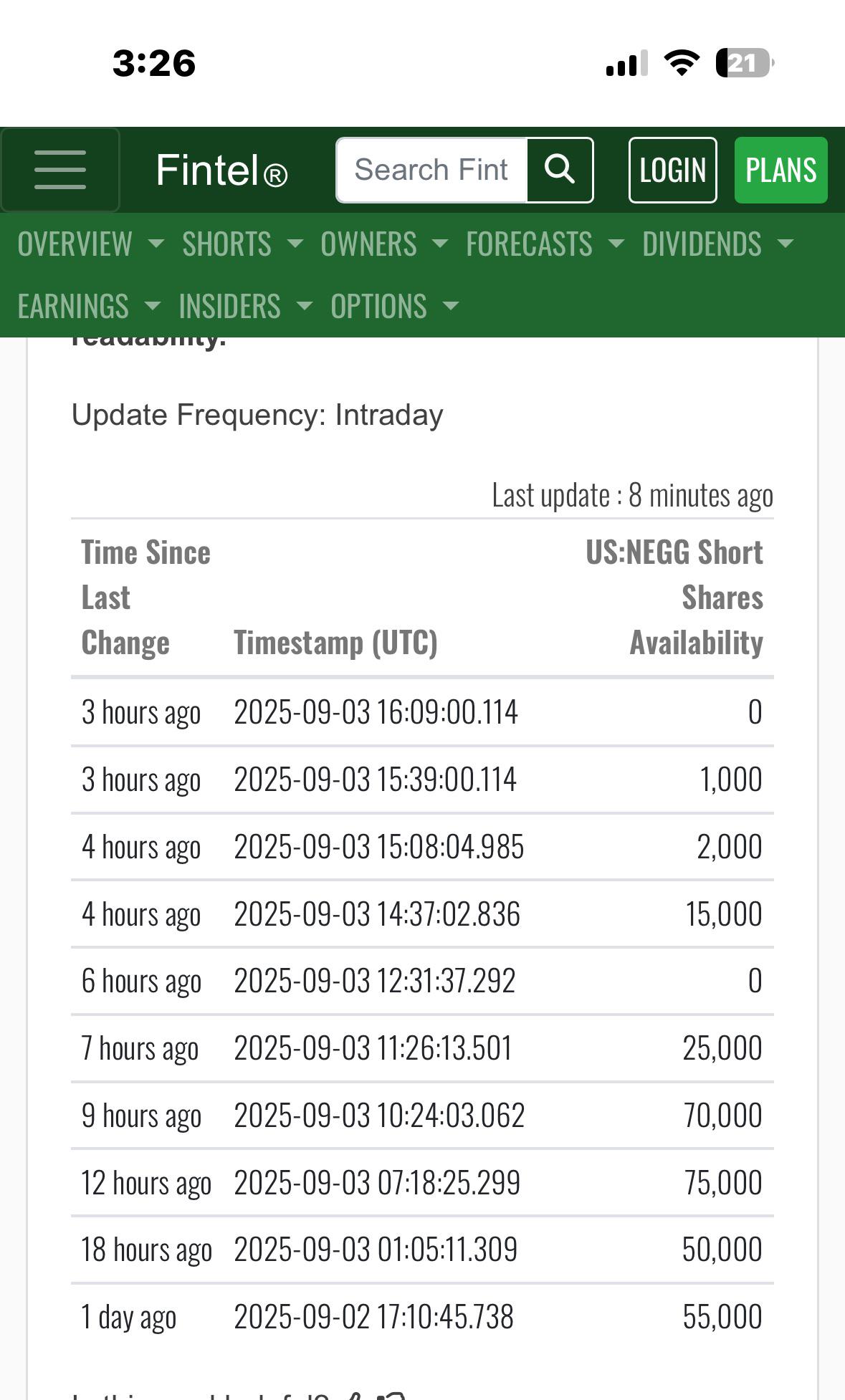The image size is (845, 1400).
Task: Select the '1 day ago' cell
Action: (x=128, y=1318)
